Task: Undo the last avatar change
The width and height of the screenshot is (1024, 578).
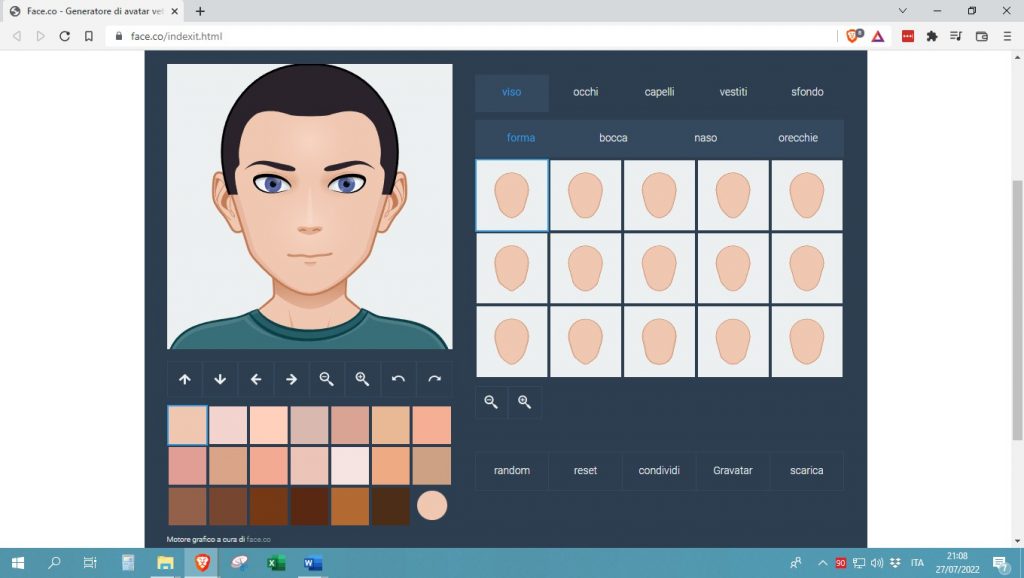Action: pos(397,379)
